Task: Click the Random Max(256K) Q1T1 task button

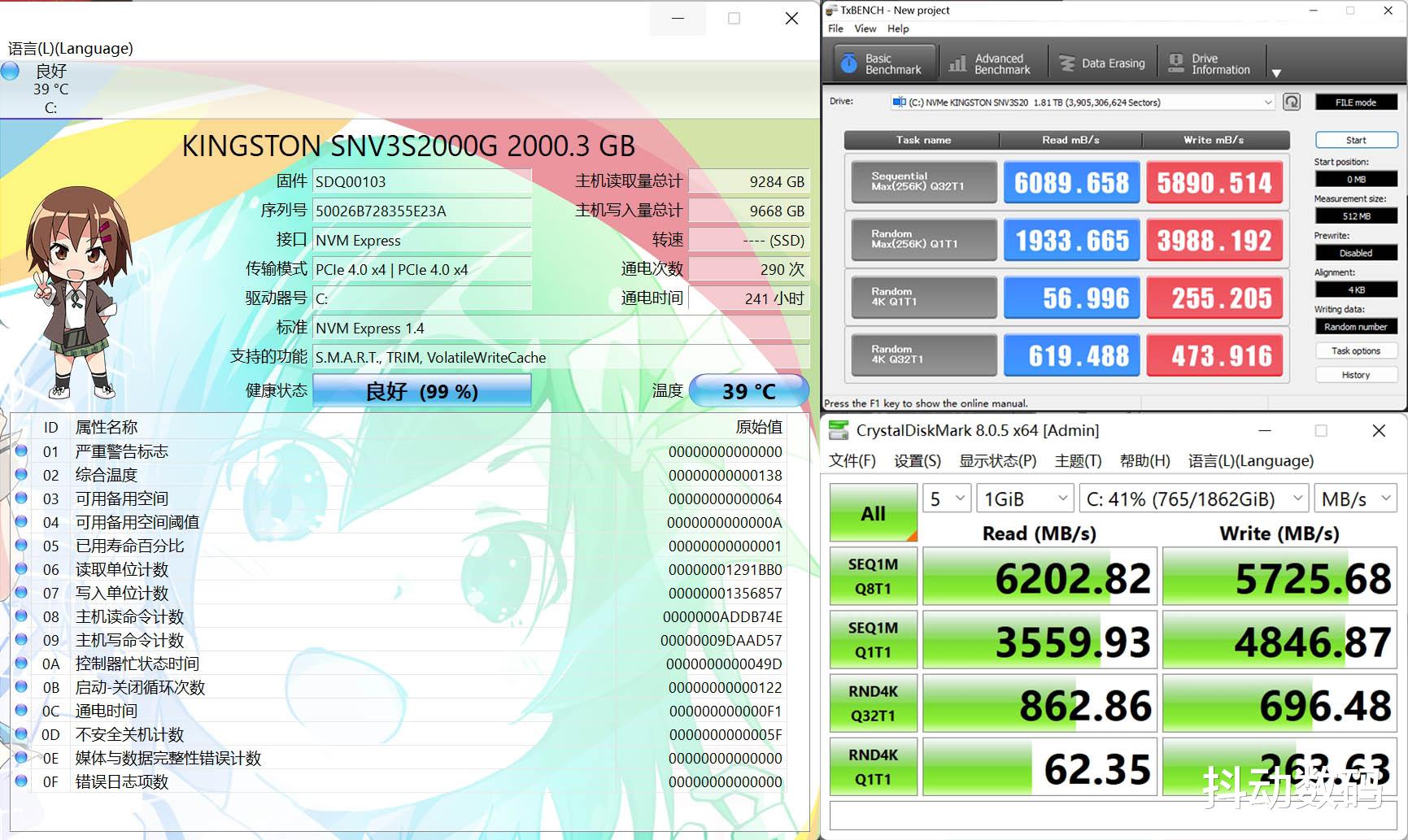Action: pyautogui.click(x=924, y=239)
